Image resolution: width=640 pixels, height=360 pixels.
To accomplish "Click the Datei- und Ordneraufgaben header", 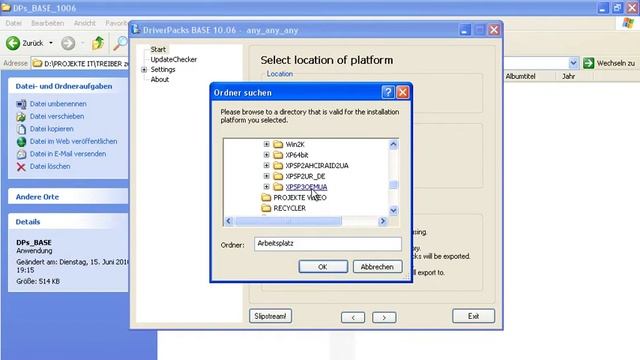I will click(68, 86).
